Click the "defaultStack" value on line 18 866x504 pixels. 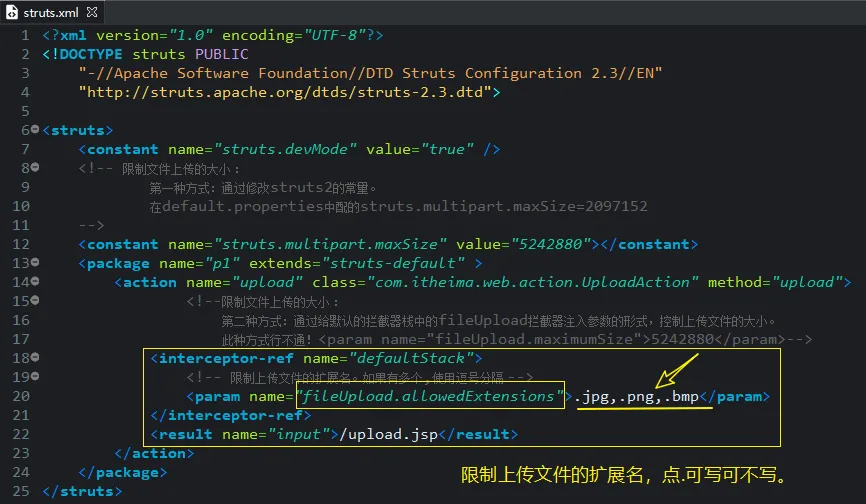pyautogui.click(x=410, y=358)
